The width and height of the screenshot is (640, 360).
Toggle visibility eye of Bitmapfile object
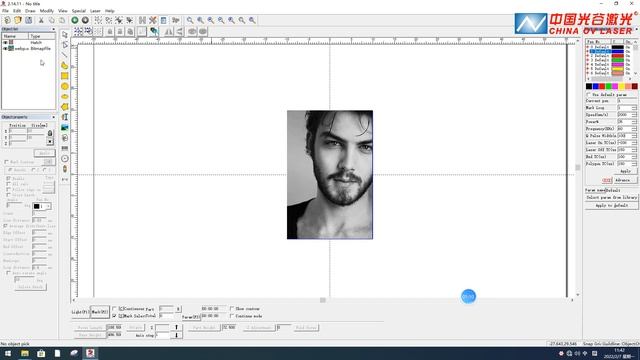(x=5, y=48)
